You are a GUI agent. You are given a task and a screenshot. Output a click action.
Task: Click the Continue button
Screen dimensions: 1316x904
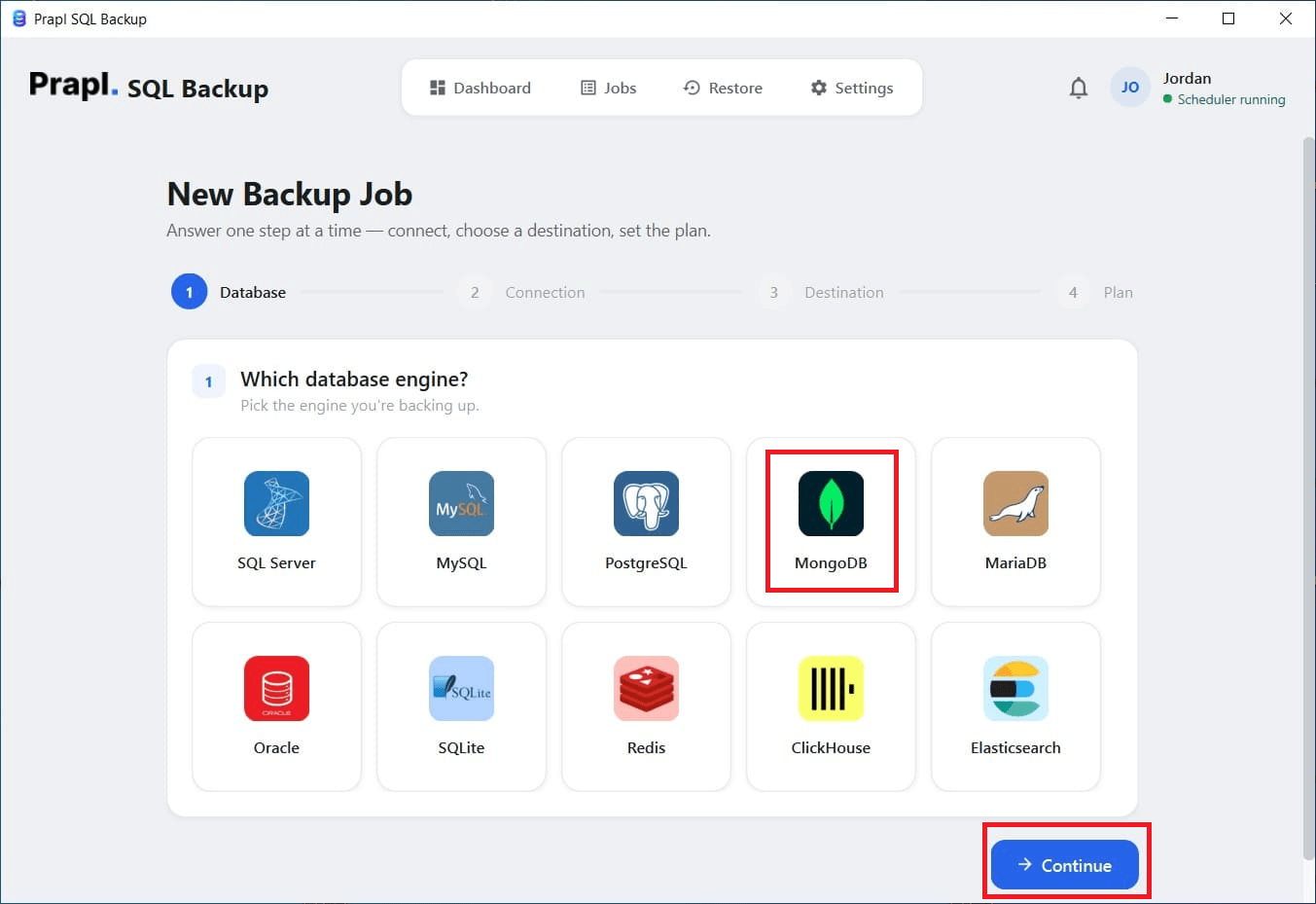coord(1064,865)
